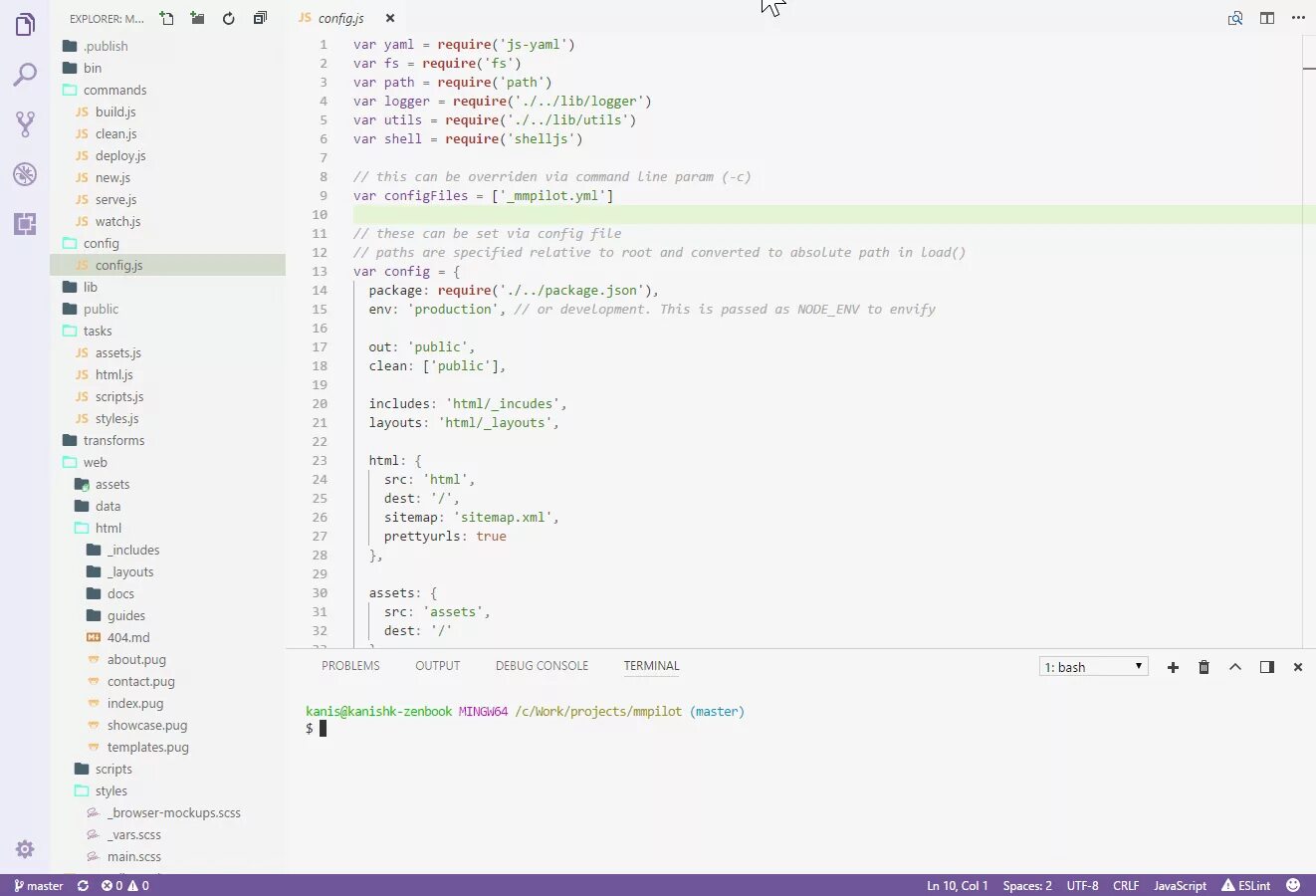Open the Explorer view in activity bar
1316x896 pixels.
pyautogui.click(x=25, y=25)
